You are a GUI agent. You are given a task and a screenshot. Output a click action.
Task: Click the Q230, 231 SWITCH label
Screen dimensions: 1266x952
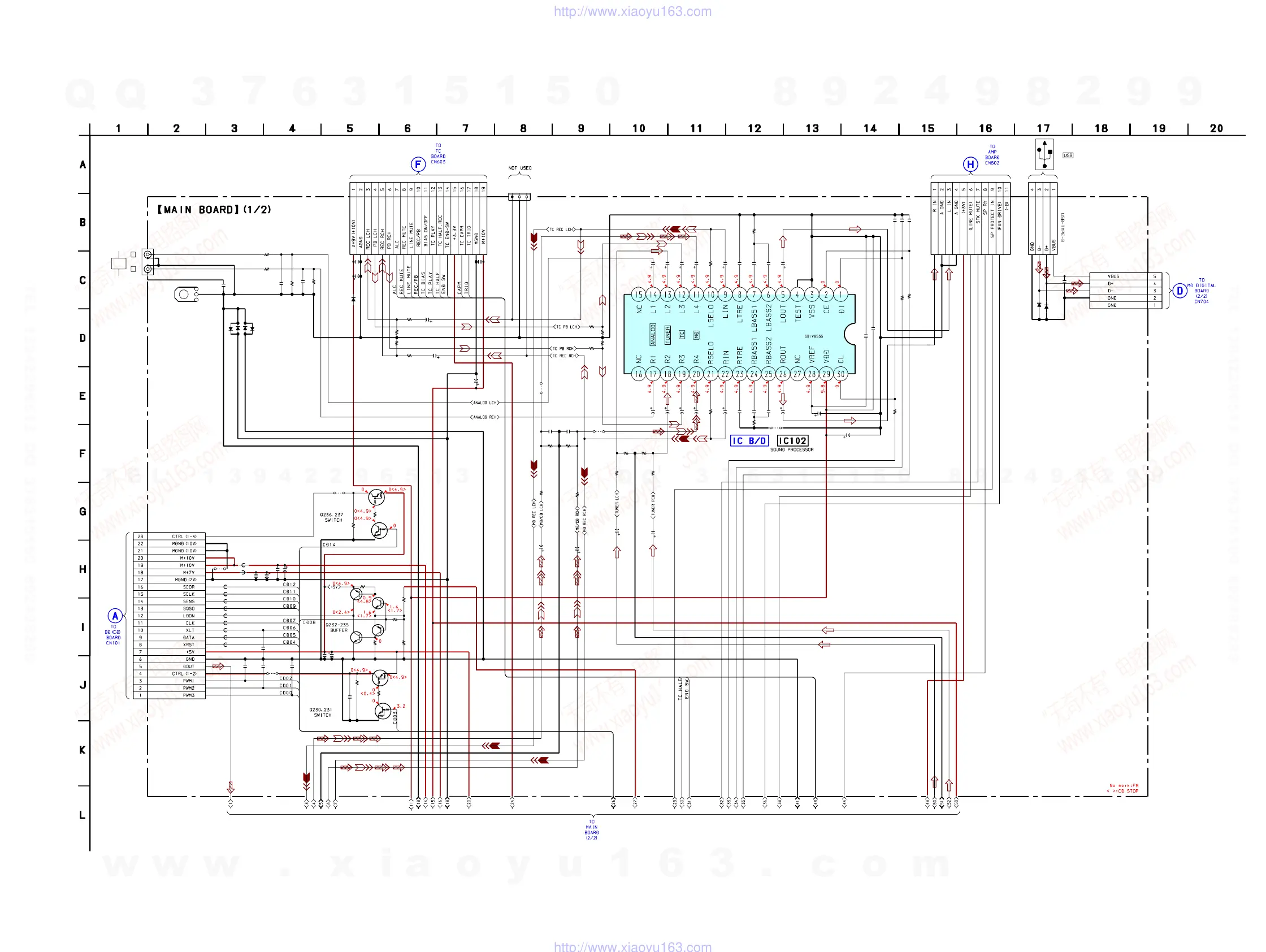click(x=321, y=712)
